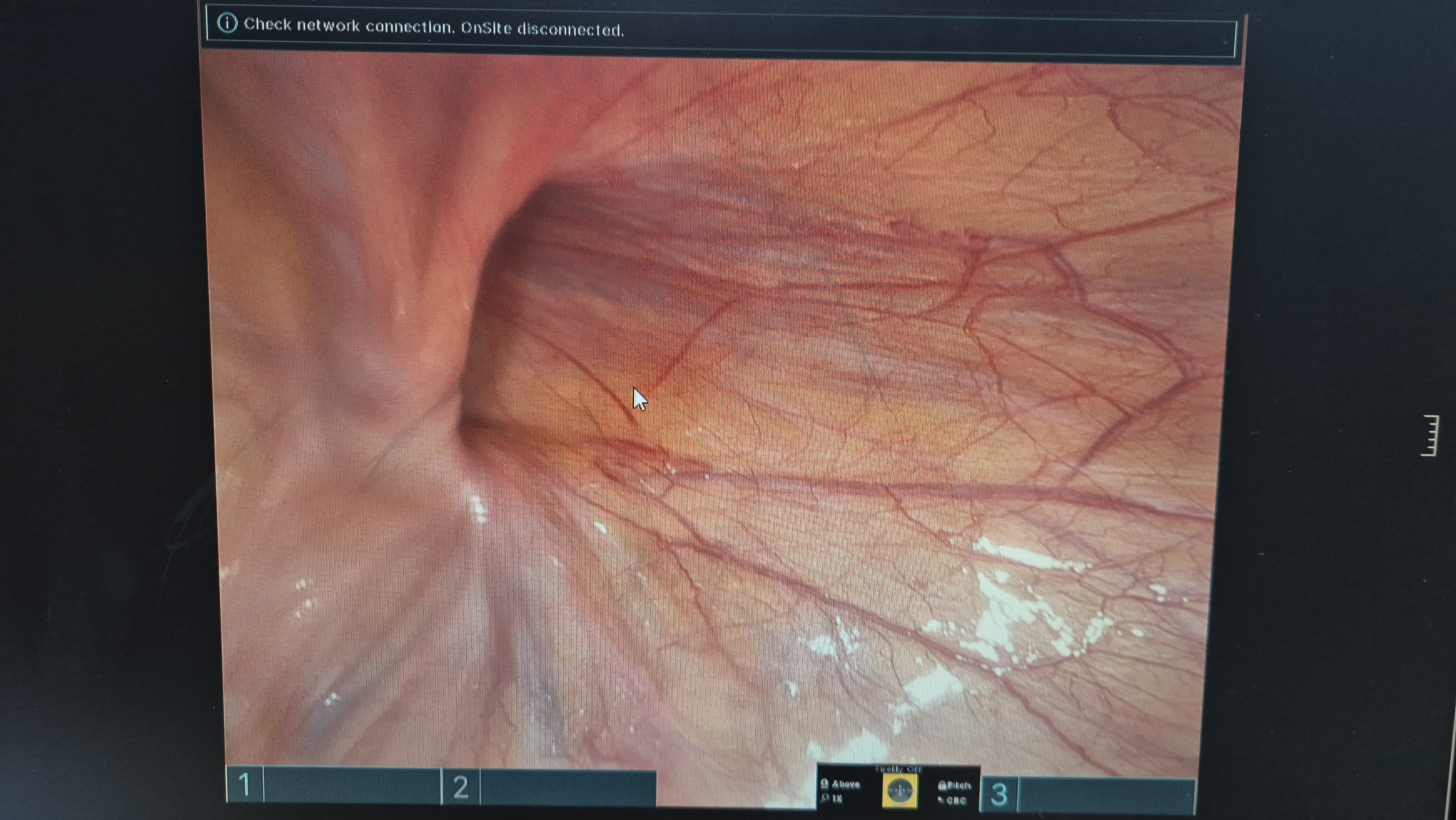1456x820 pixels.
Task: Select the 'Above' endoscope angle label
Action: tap(846, 784)
